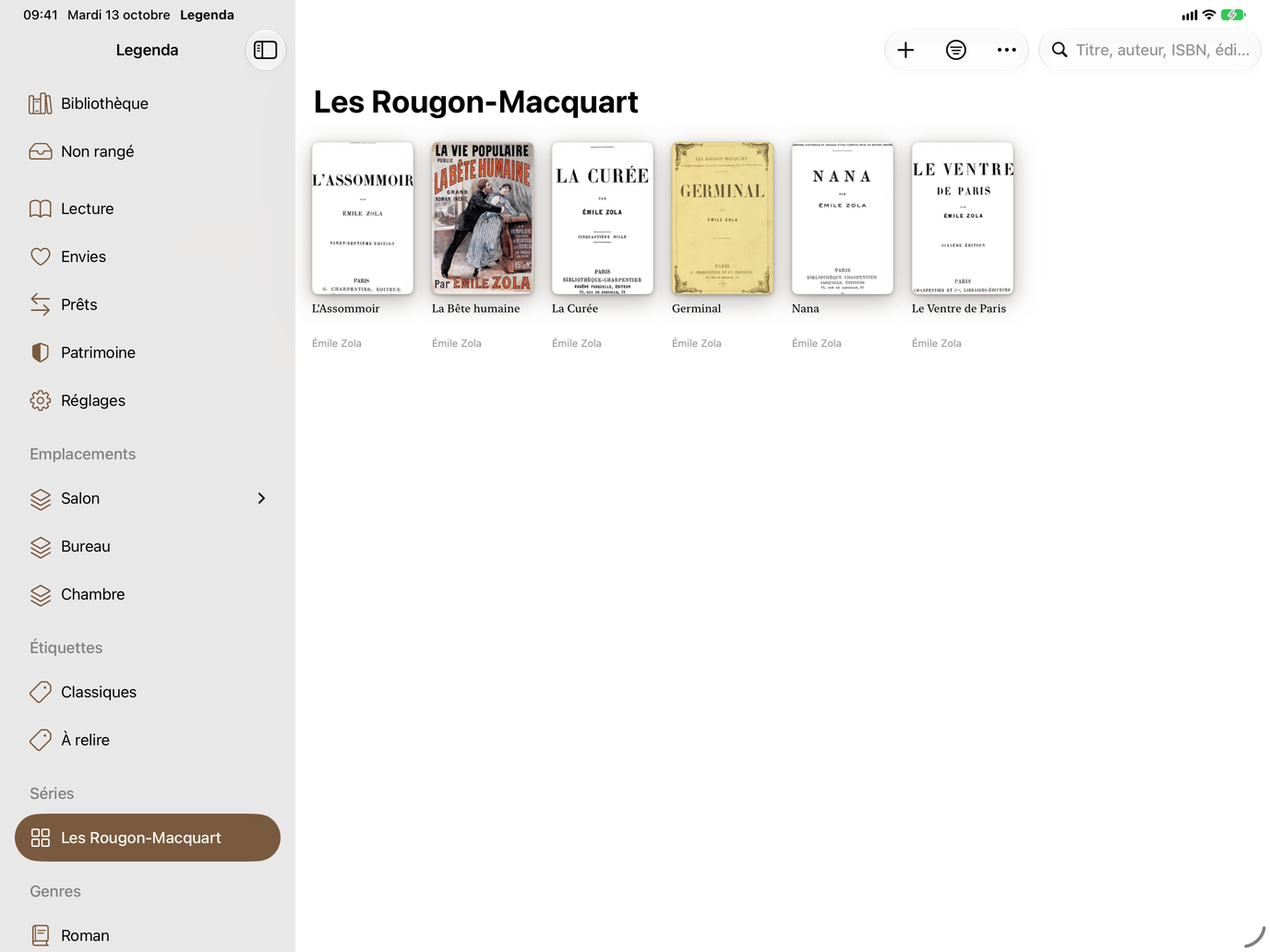This screenshot has height=952, width=1270.
Task: Select the Non rangé inbox item
Action: point(148,151)
